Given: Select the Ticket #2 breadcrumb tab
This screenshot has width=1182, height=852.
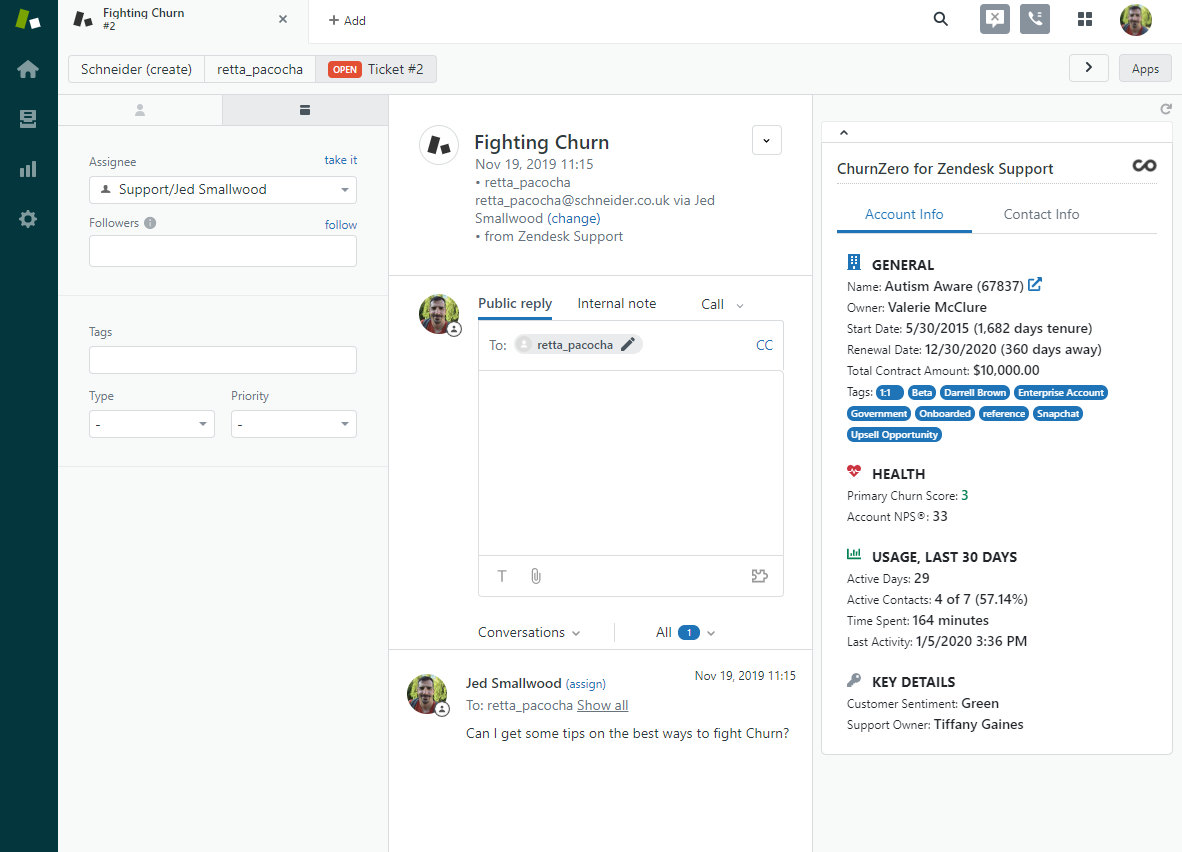Looking at the screenshot, I should point(375,69).
